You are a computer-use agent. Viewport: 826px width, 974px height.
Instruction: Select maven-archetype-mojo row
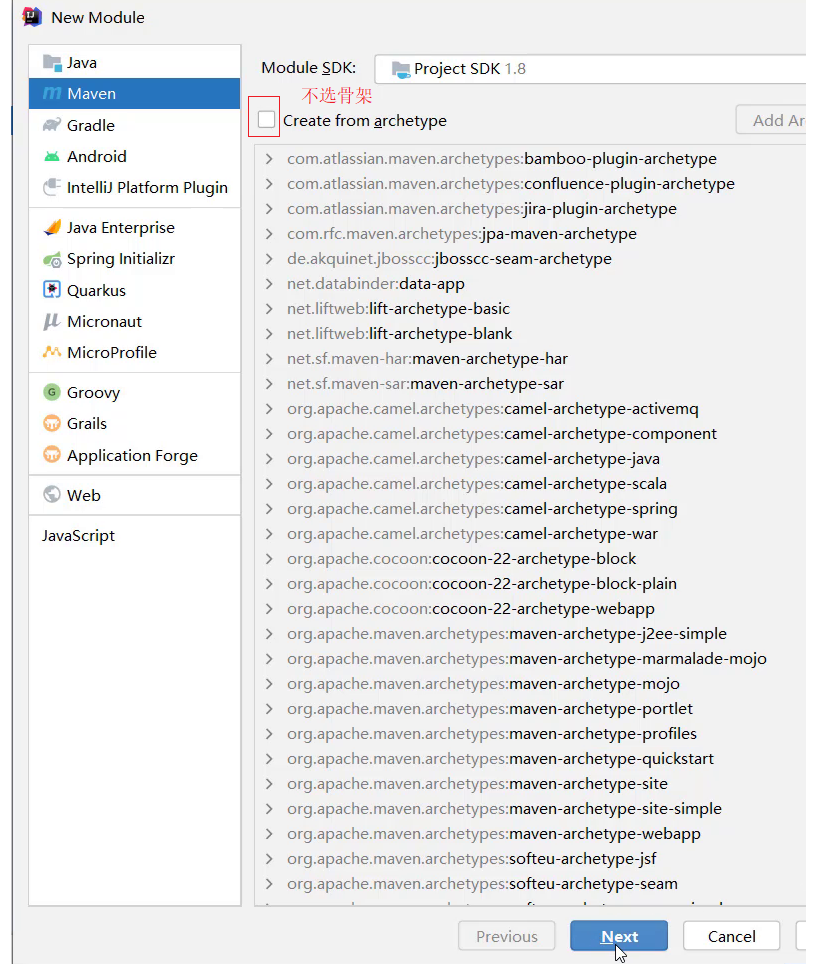[530, 684]
